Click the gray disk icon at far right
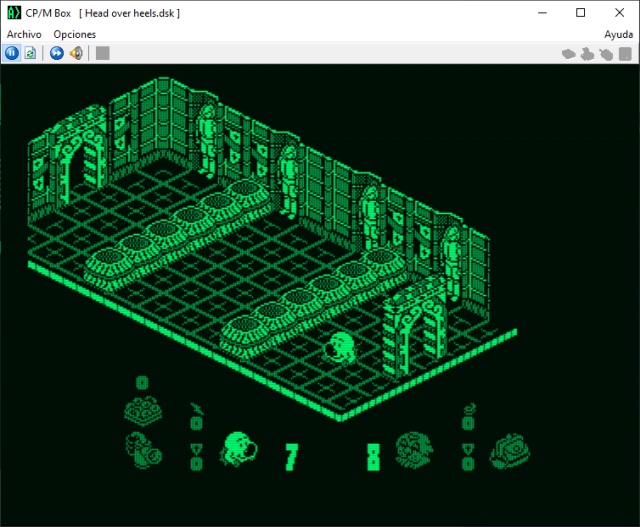Screen dimensions: 640x527 (625, 54)
